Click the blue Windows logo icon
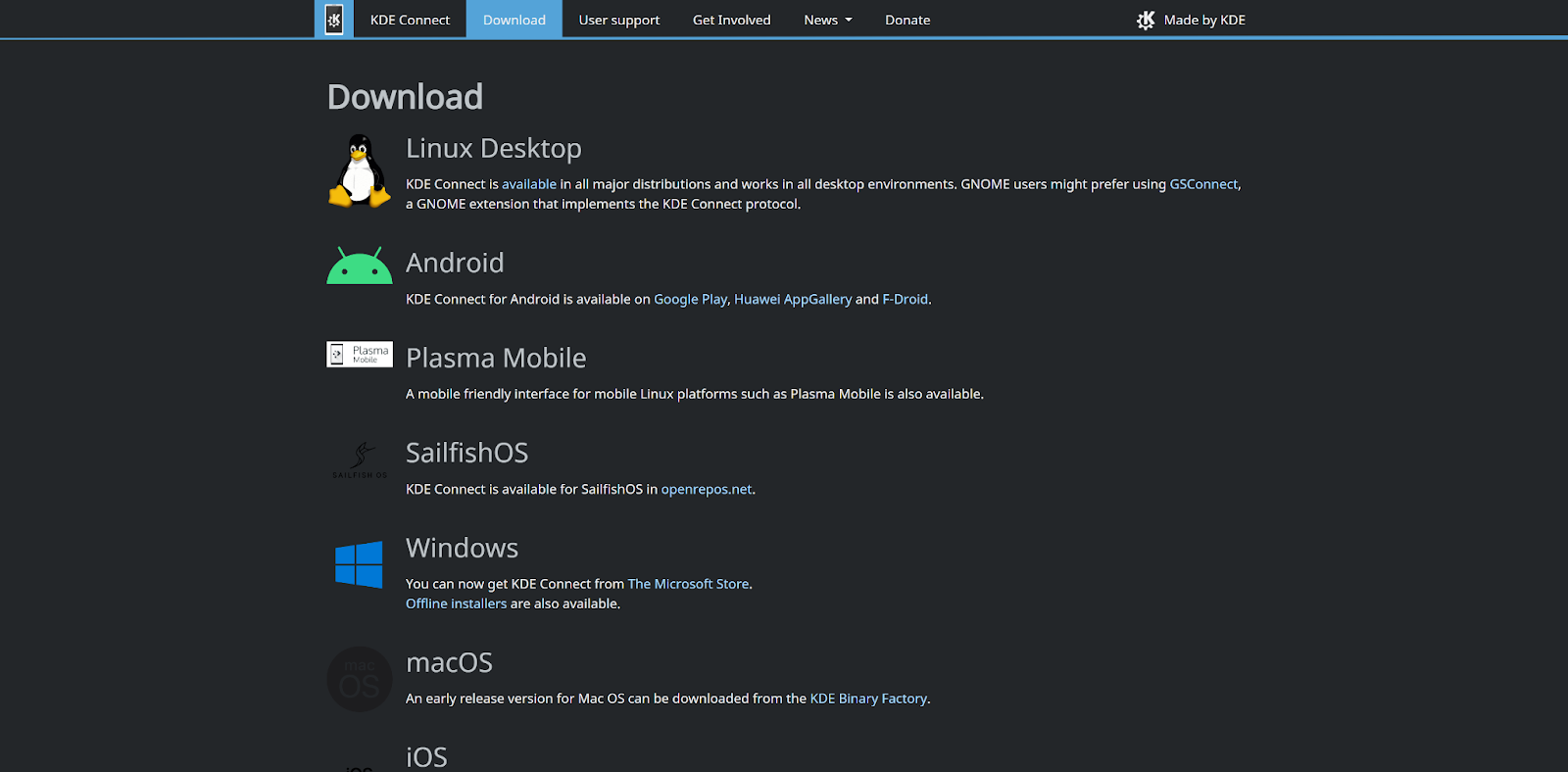The image size is (1568, 772). (x=359, y=564)
